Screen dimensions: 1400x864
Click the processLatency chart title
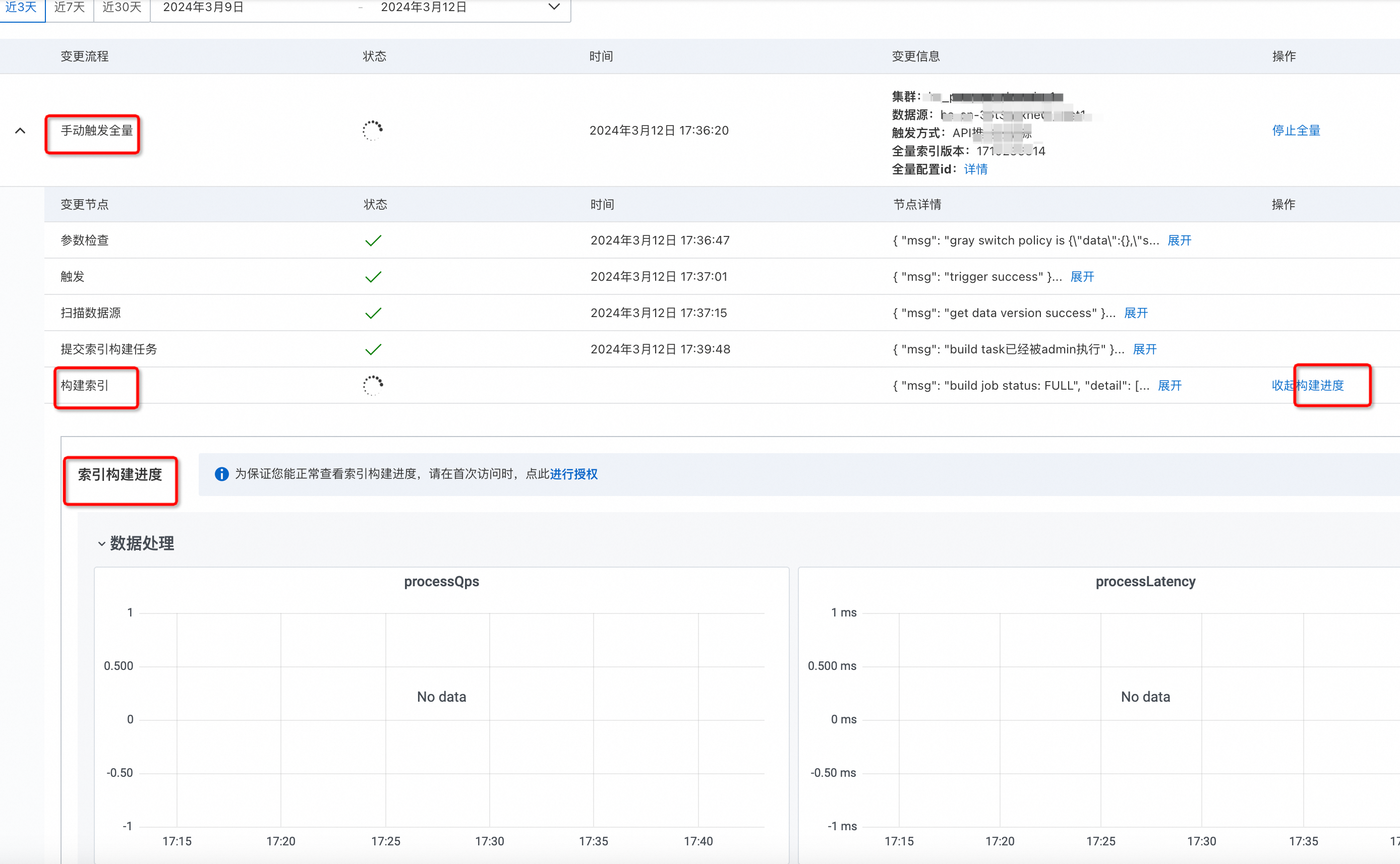point(1145,582)
